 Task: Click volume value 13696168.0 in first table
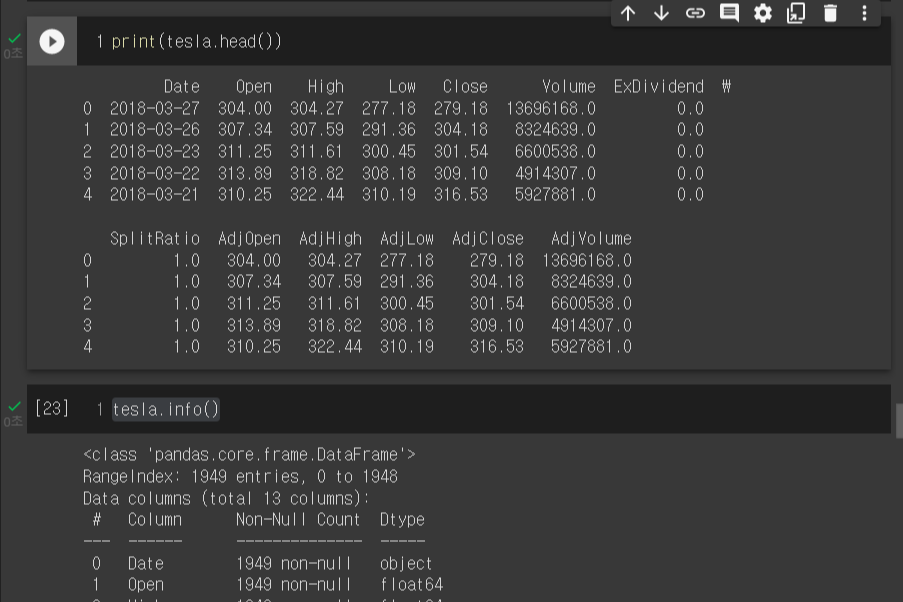coord(551,108)
